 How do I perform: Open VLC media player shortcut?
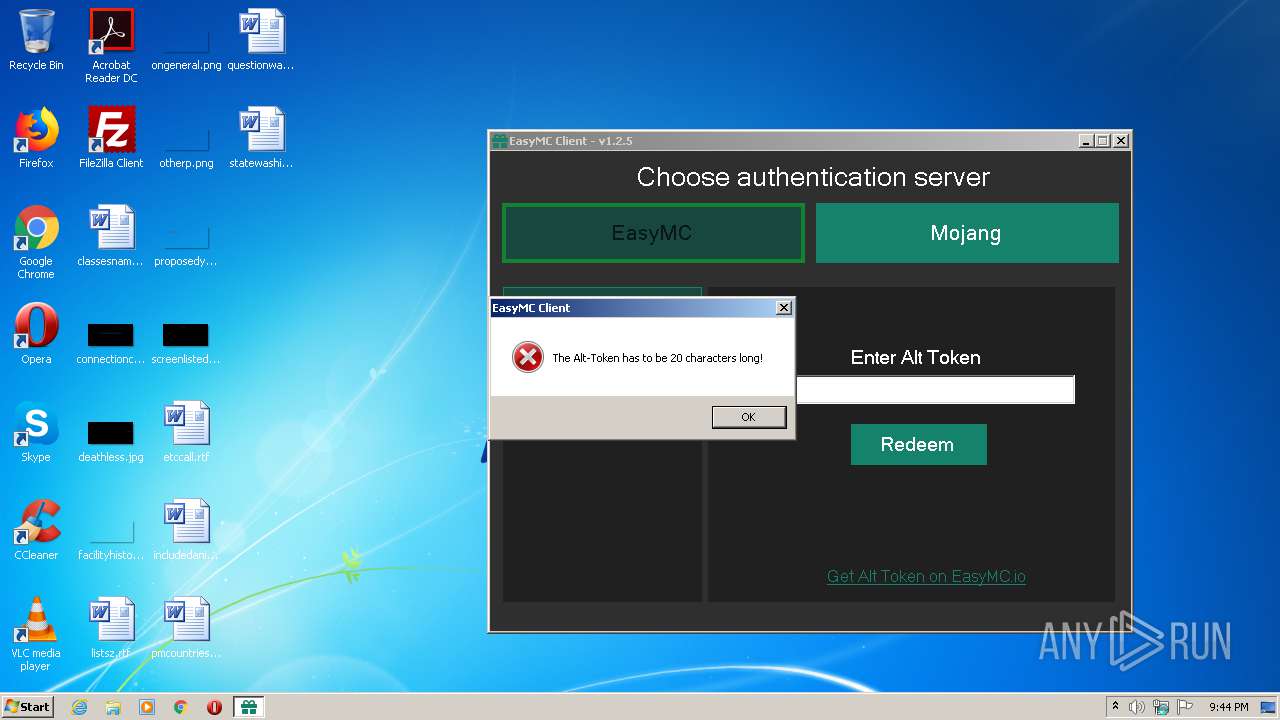tap(36, 634)
